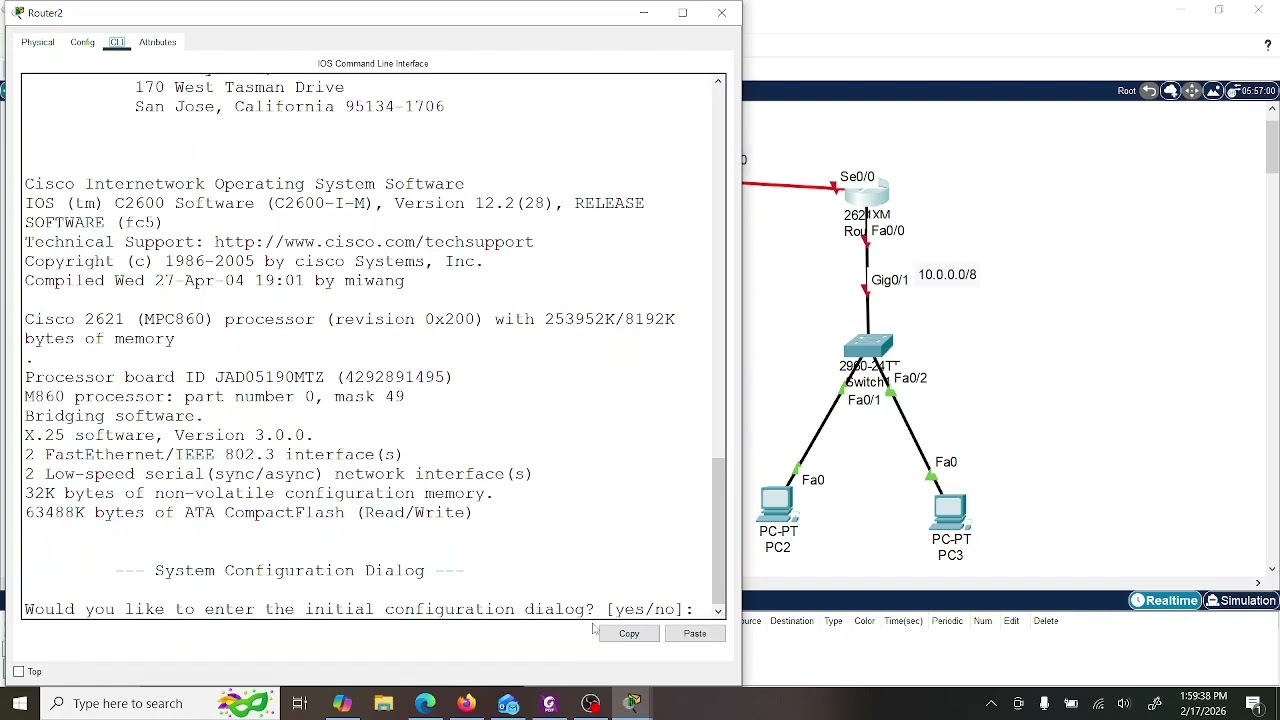Open the Attributes tab in Router2
Image resolution: width=1280 pixels, height=720 pixels.
pos(157,42)
